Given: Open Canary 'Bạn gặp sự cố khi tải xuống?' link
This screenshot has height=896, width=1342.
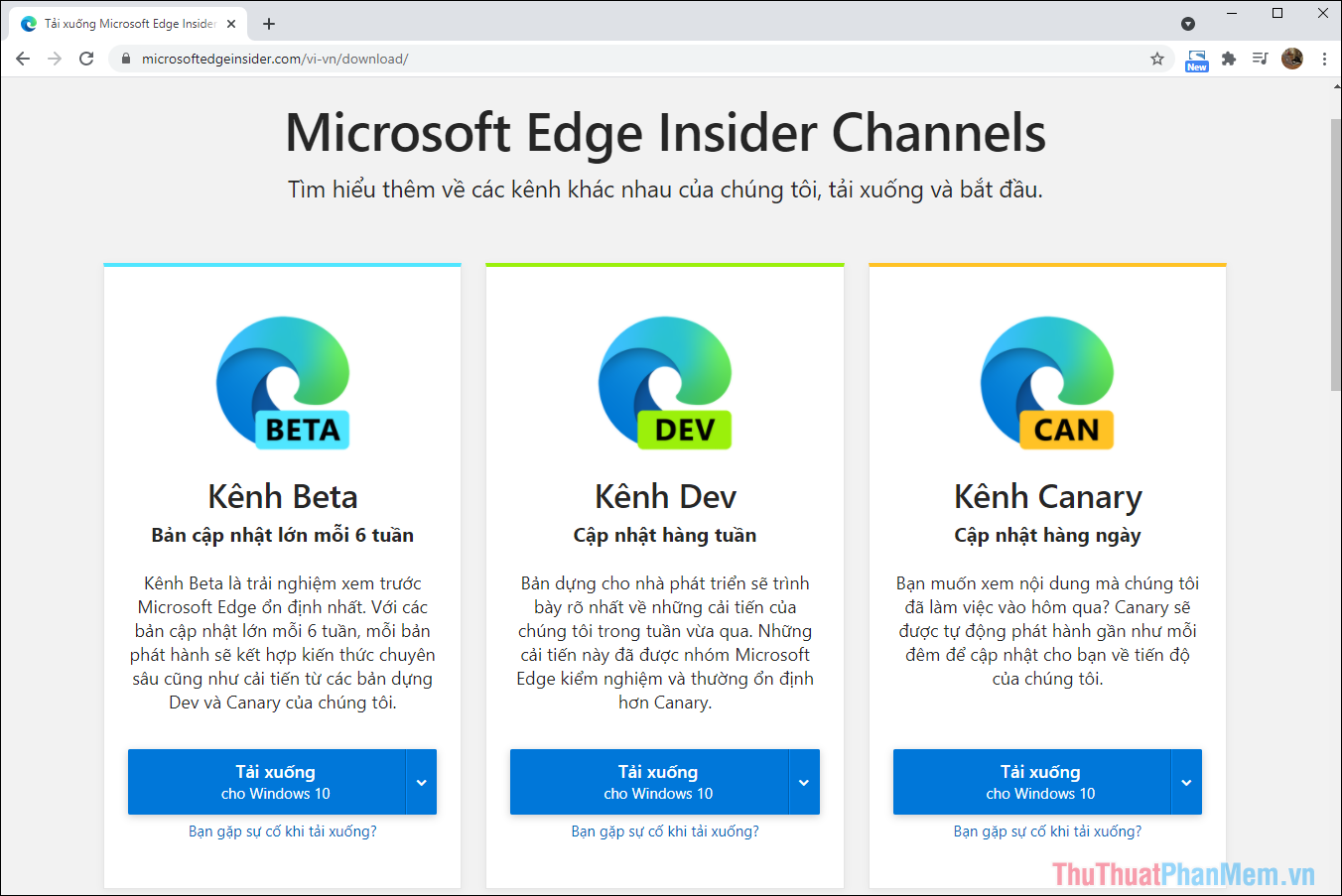Looking at the screenshot, I should (1047, 832).
